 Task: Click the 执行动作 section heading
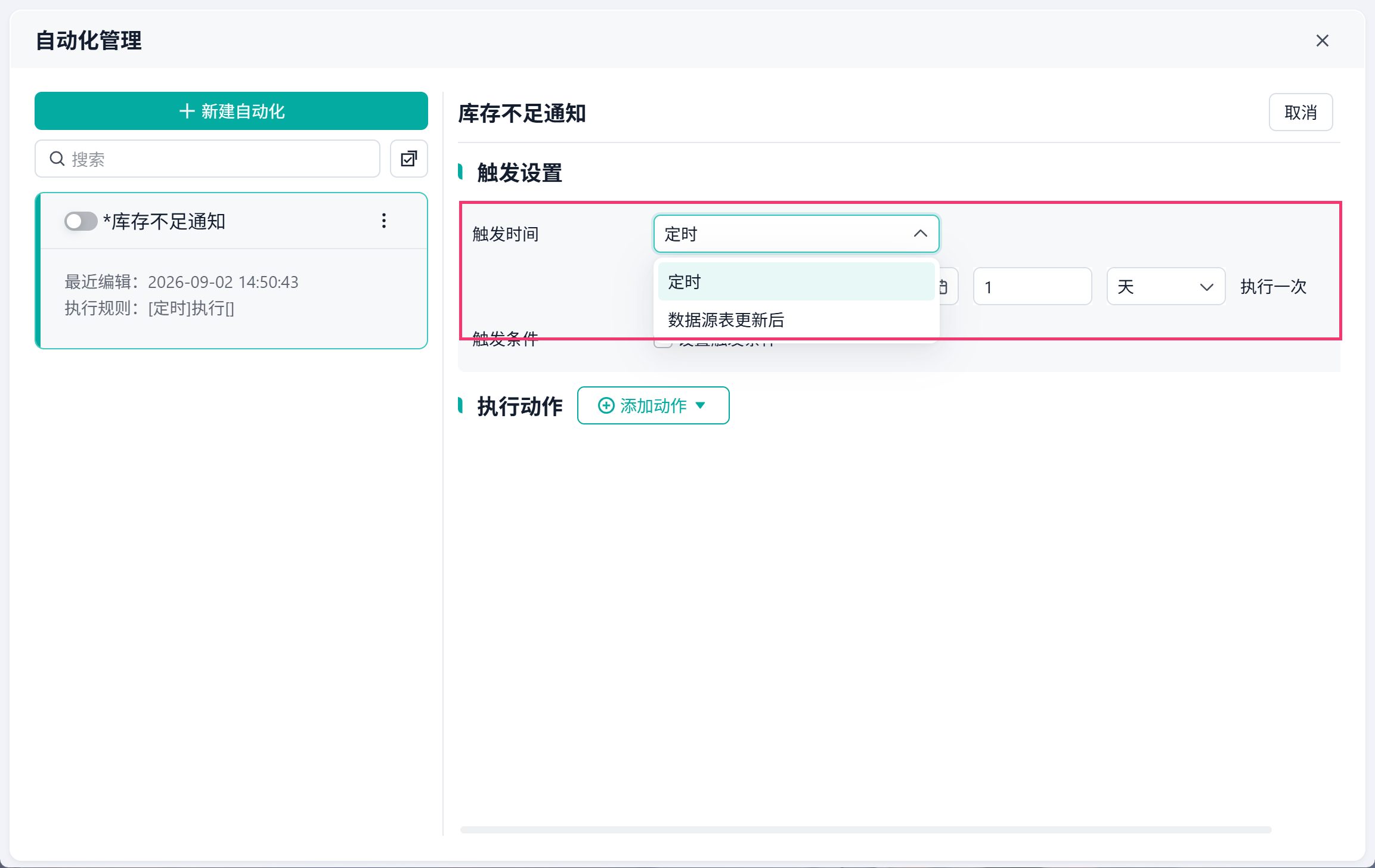(x=519, y=406)
